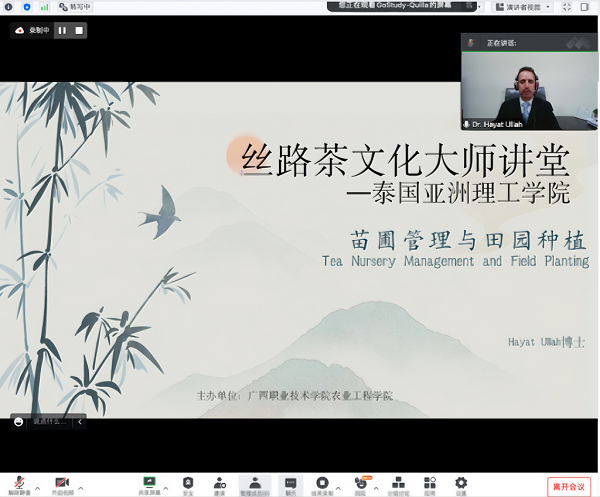Open the Chat panel

[x=290, y=484]
